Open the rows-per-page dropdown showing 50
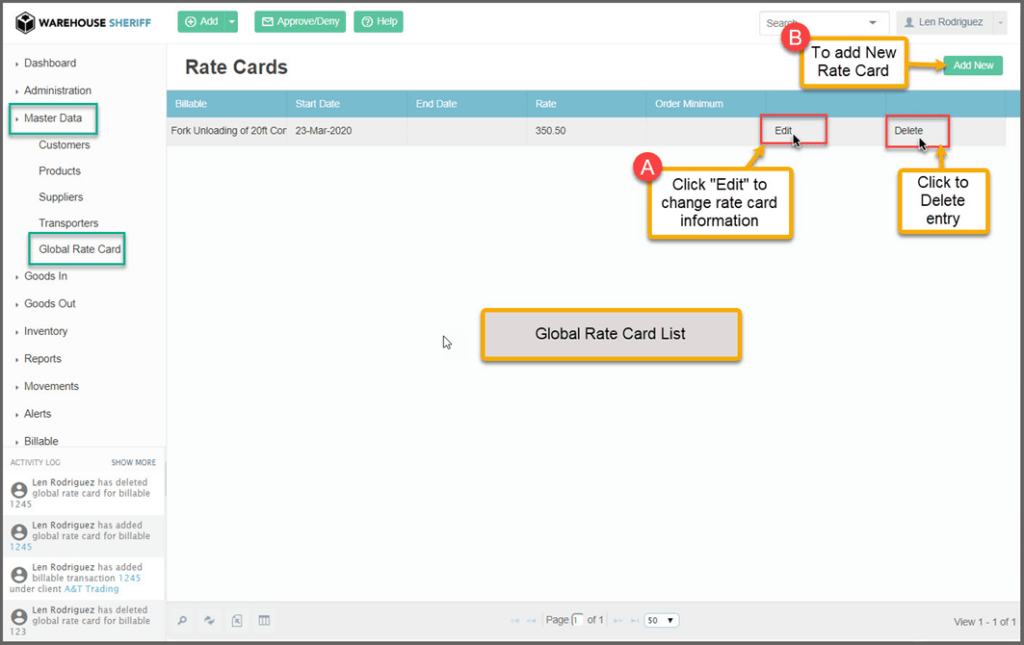 pos(661,620)
